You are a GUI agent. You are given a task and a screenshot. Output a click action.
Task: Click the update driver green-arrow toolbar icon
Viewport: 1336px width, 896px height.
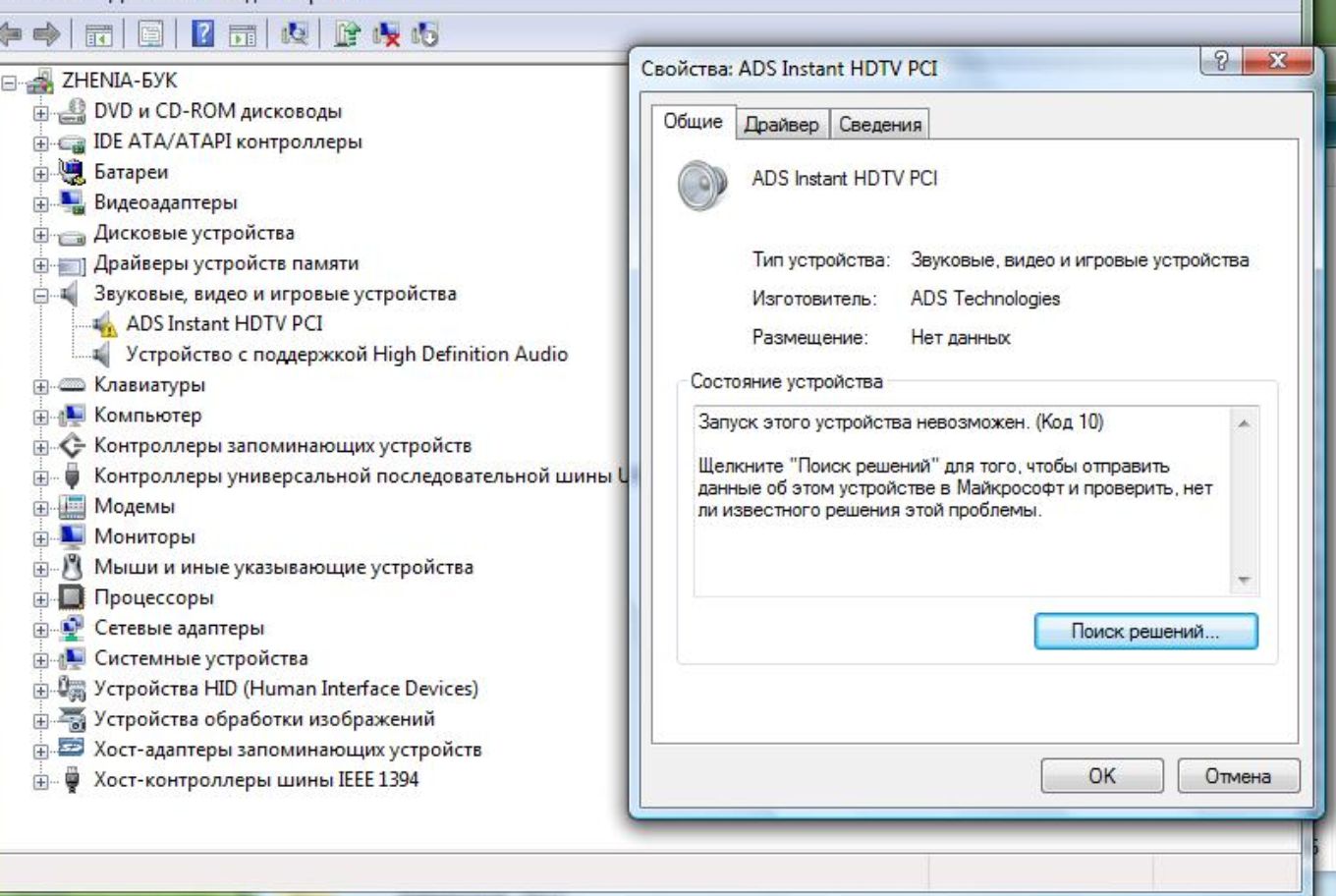pos(347,34)
